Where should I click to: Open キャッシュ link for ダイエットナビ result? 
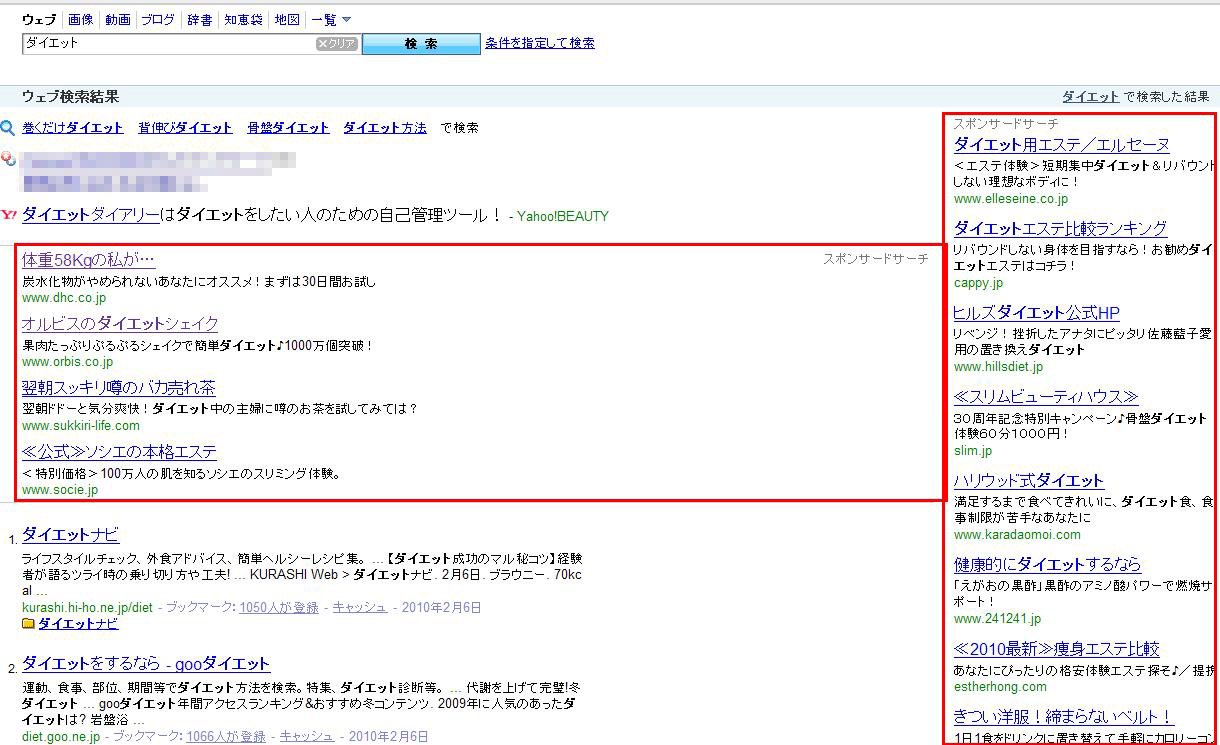pos(360,607)
